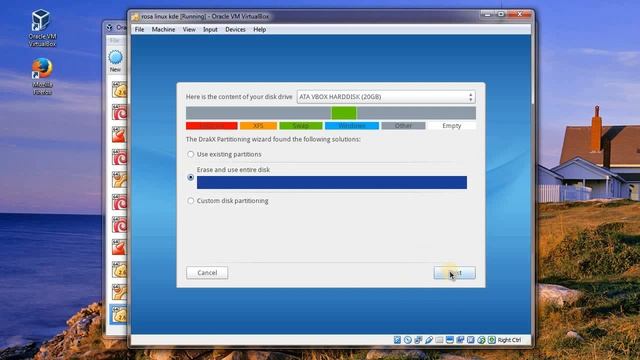Click the USB devices indicator in status bar
Image resolution: width=640 pixels, height=360 pixels.
(x=429, y=340)
